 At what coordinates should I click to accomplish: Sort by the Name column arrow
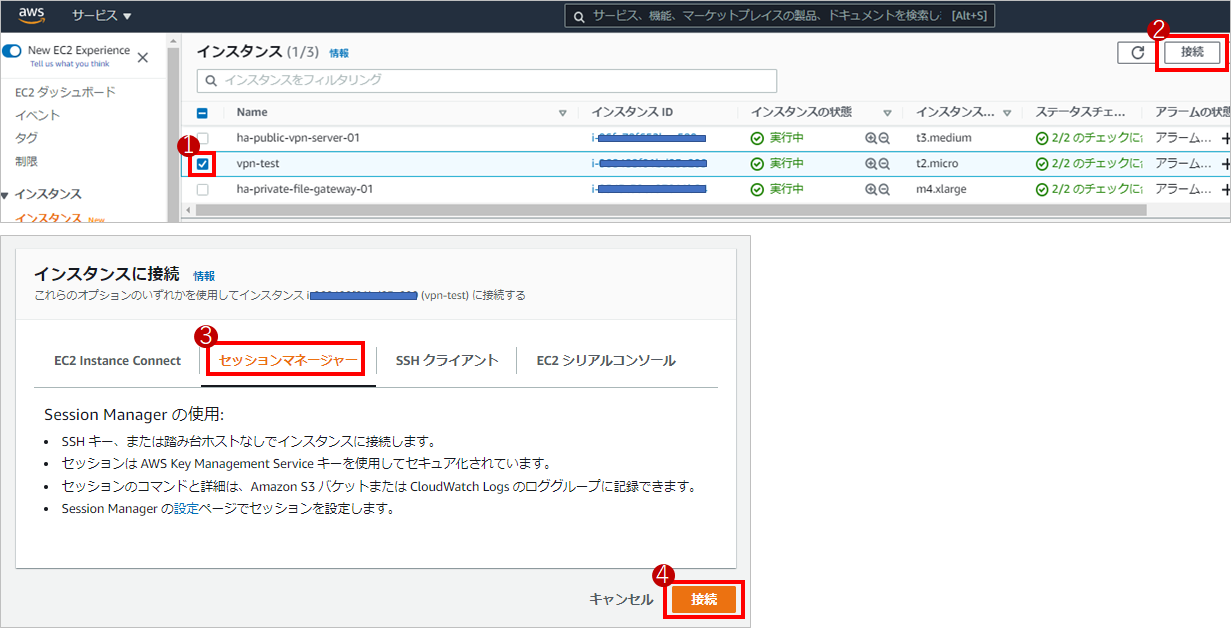(x=562, y=113)
